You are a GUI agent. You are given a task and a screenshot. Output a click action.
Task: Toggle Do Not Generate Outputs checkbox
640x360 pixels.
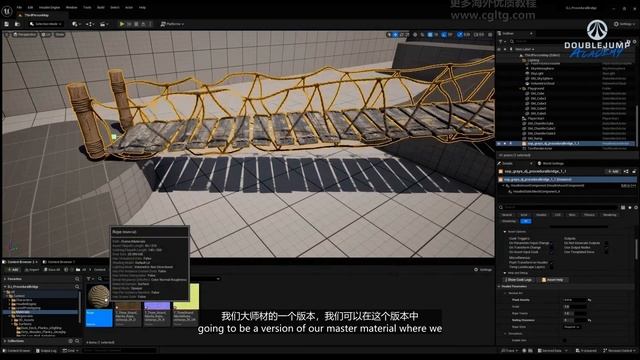(606, 243)
